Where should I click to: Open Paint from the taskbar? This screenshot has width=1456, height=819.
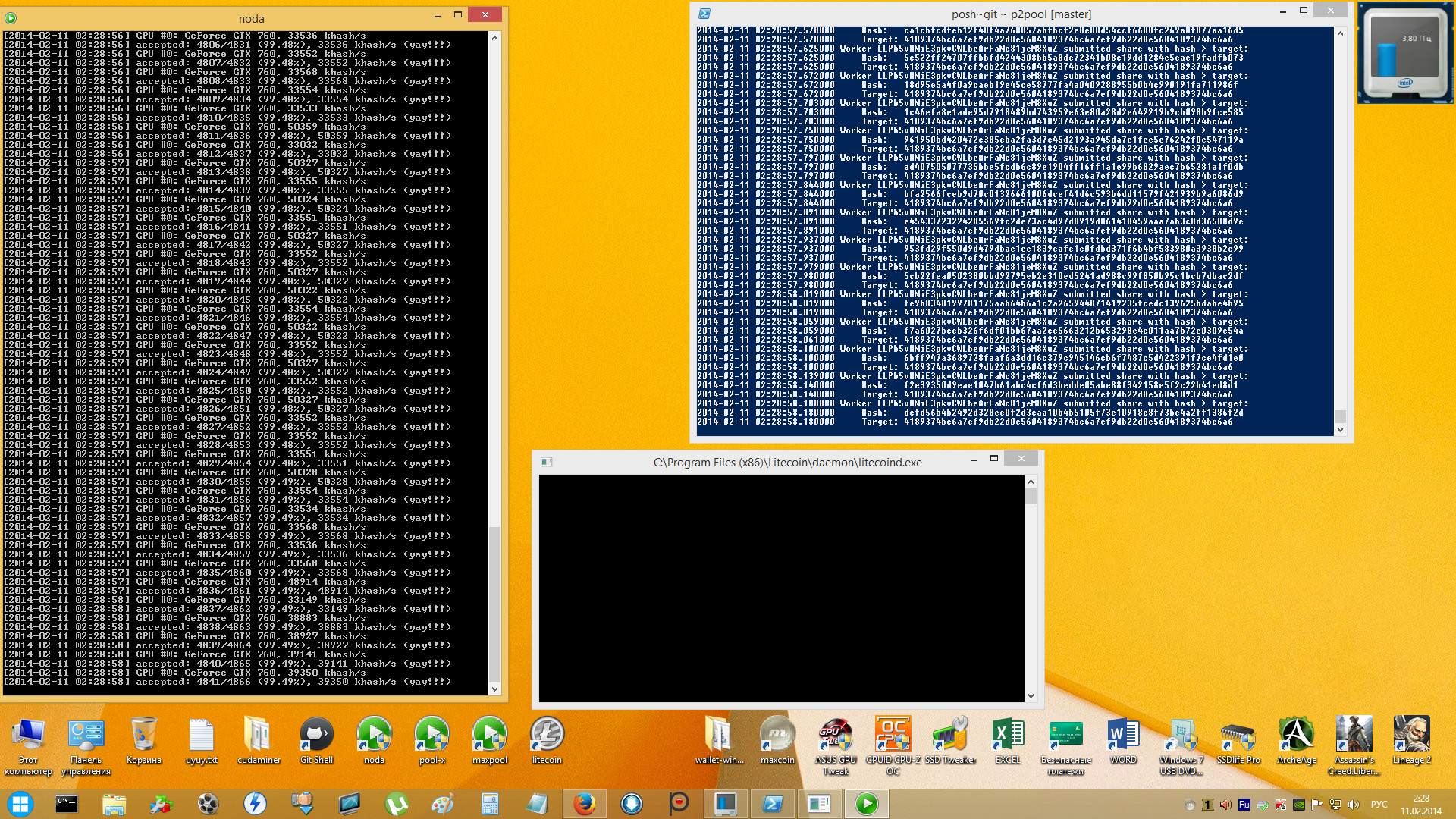coord(443,804)
